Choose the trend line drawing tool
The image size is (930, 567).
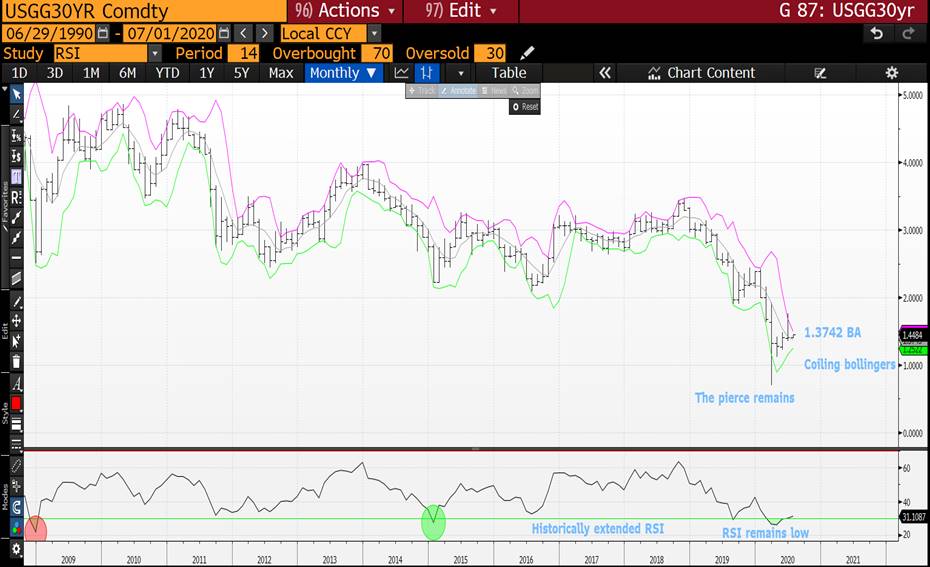tap(17, 114)
